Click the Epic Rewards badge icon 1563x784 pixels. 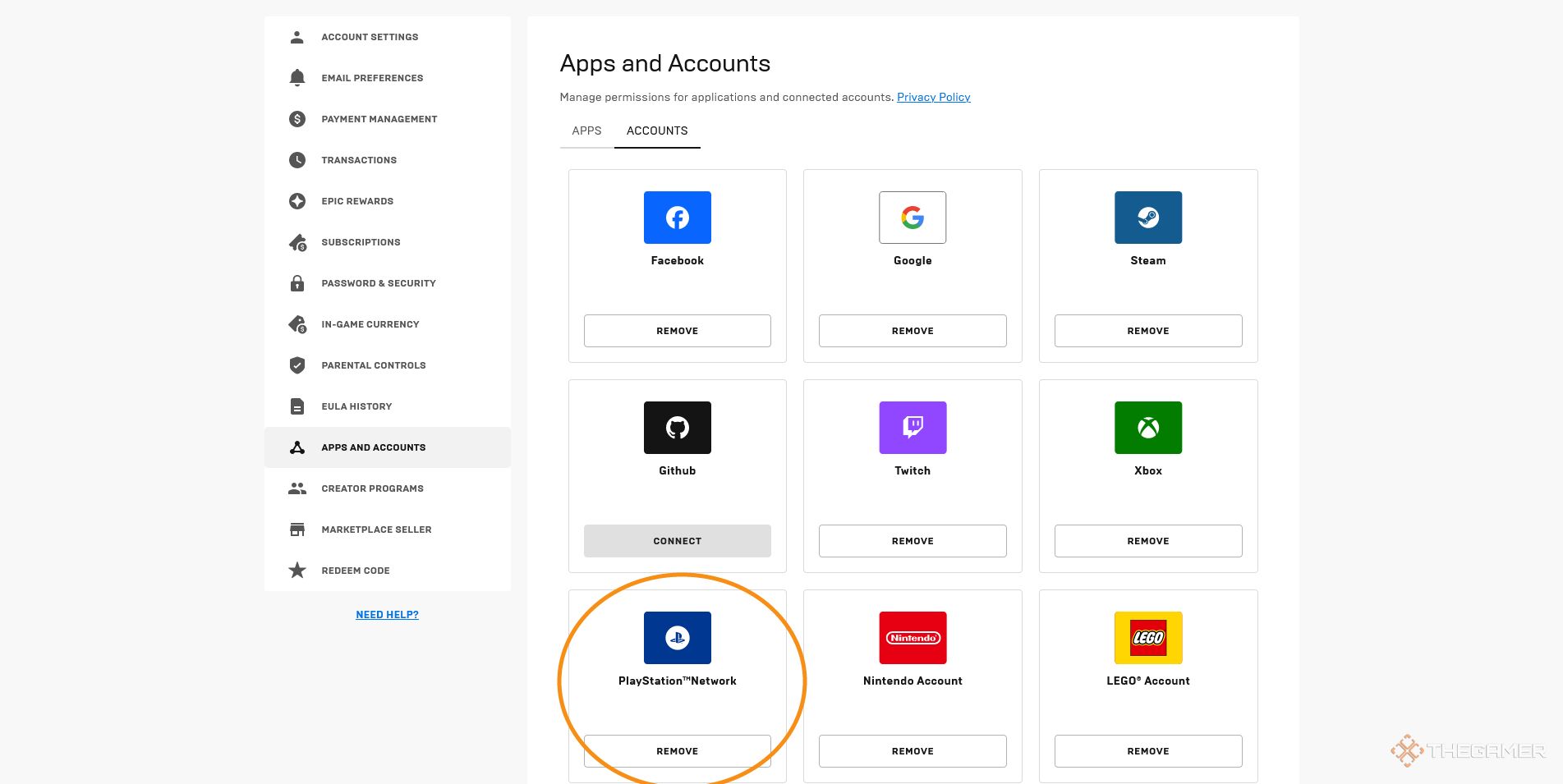(297, 201)
